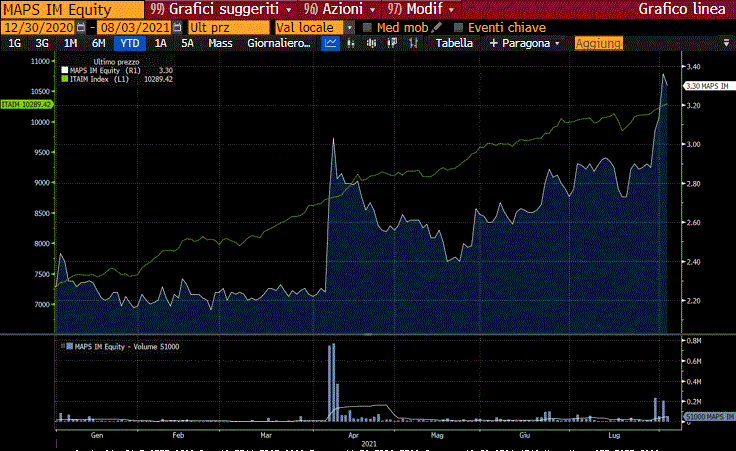Click the Feb month label on time axis
The image size is (736, 451).
tap(178, 436)
